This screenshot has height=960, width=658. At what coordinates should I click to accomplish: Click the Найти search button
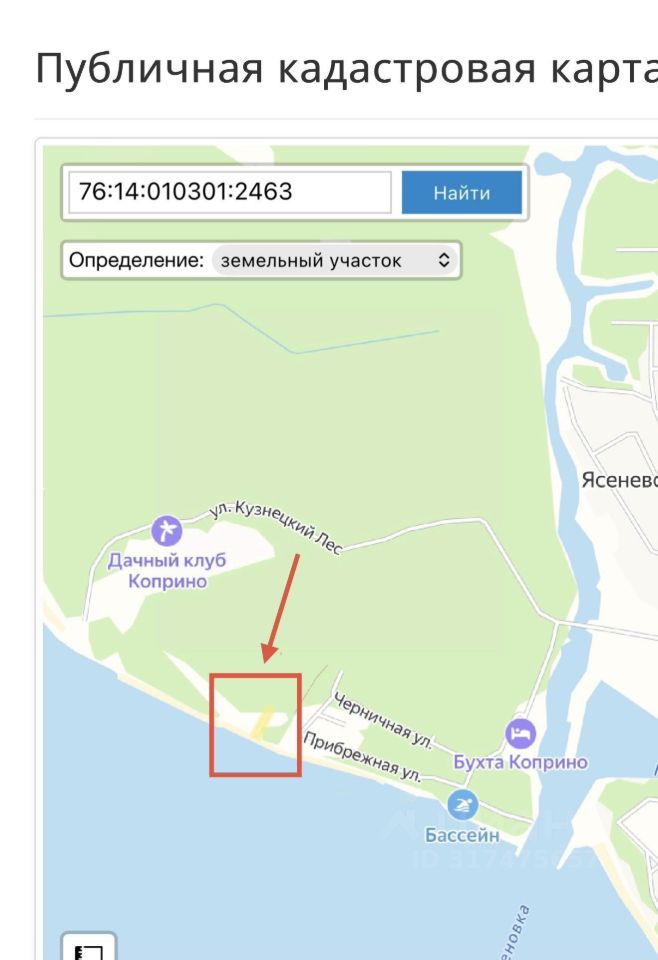click(x=462, y=193)
